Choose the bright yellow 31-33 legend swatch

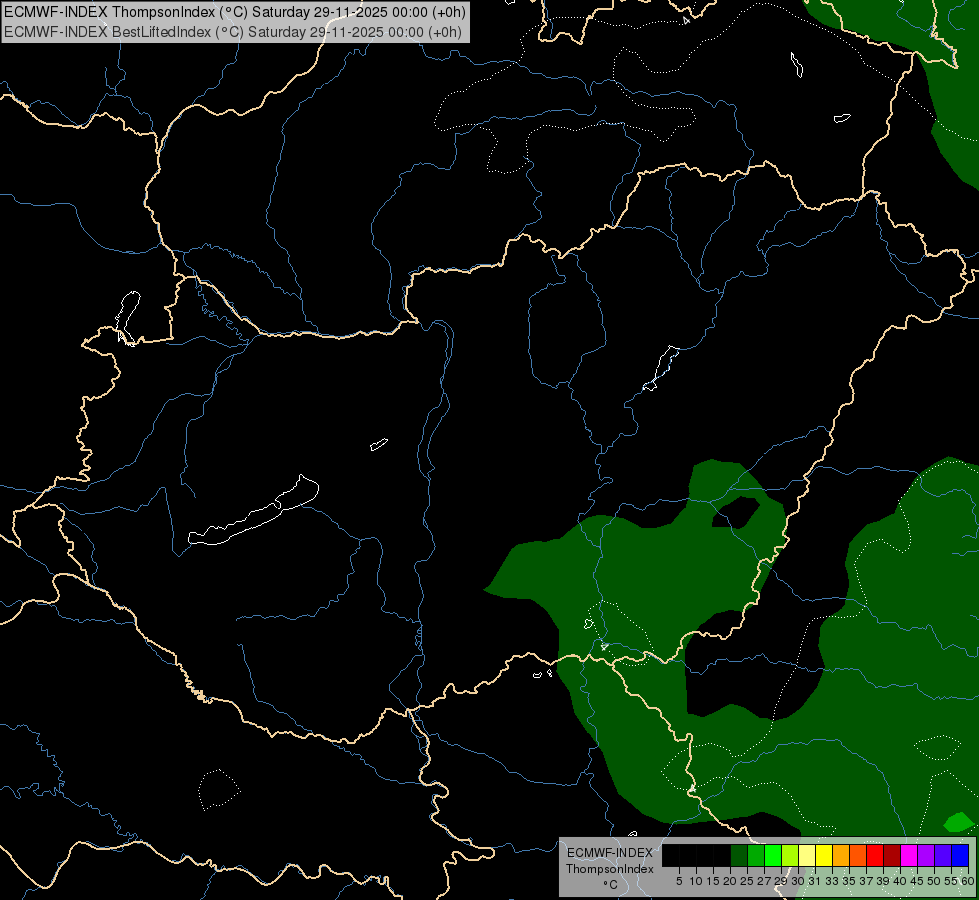(x=824, y=855)
